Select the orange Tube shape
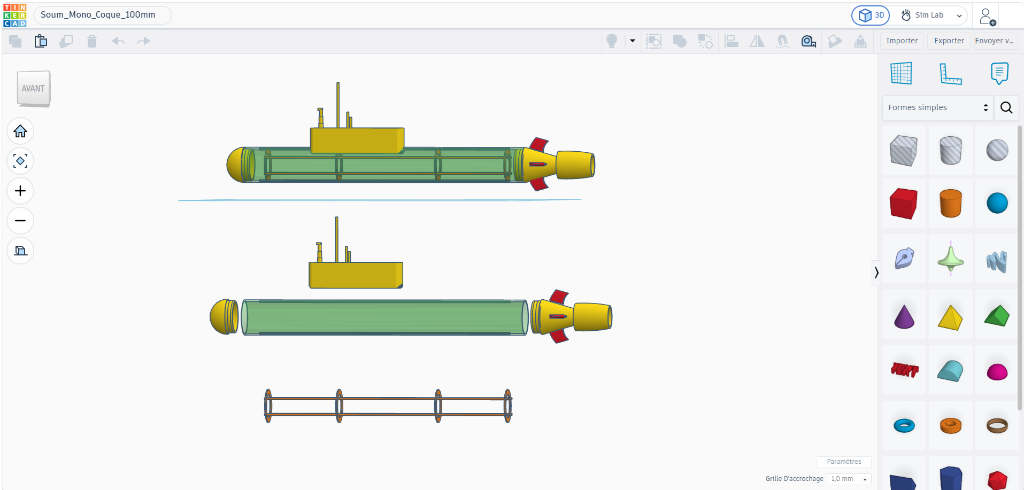1024x490 pixels. [x=951, y=426]
